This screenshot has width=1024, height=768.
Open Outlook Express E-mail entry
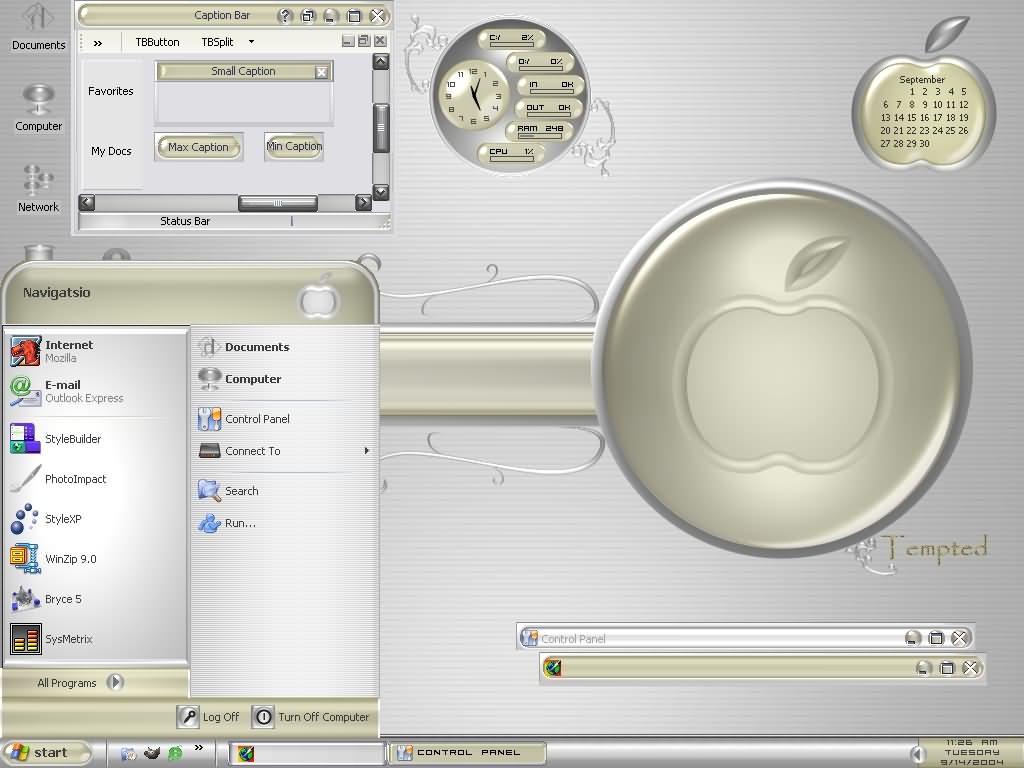[x=97, y=391]
